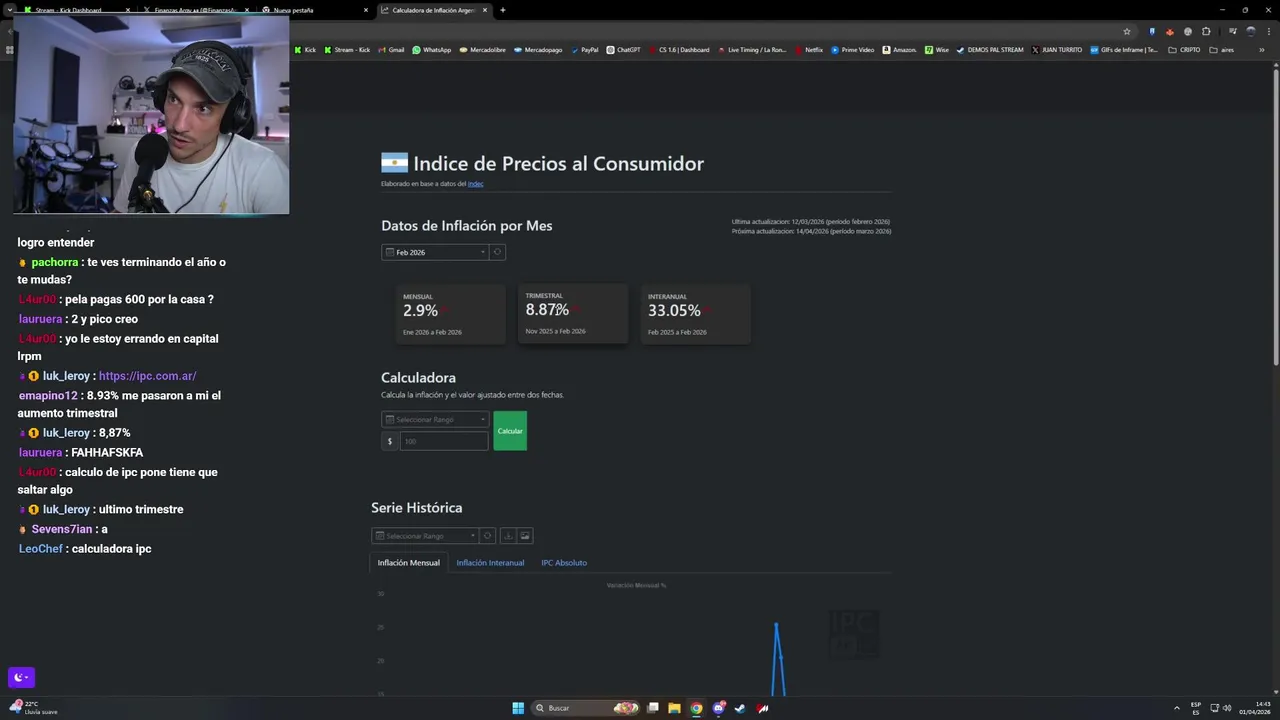The height and width of the screenshot is (720, 1280).
Task: Open the Windows Start menu
Action: [518, 708]
